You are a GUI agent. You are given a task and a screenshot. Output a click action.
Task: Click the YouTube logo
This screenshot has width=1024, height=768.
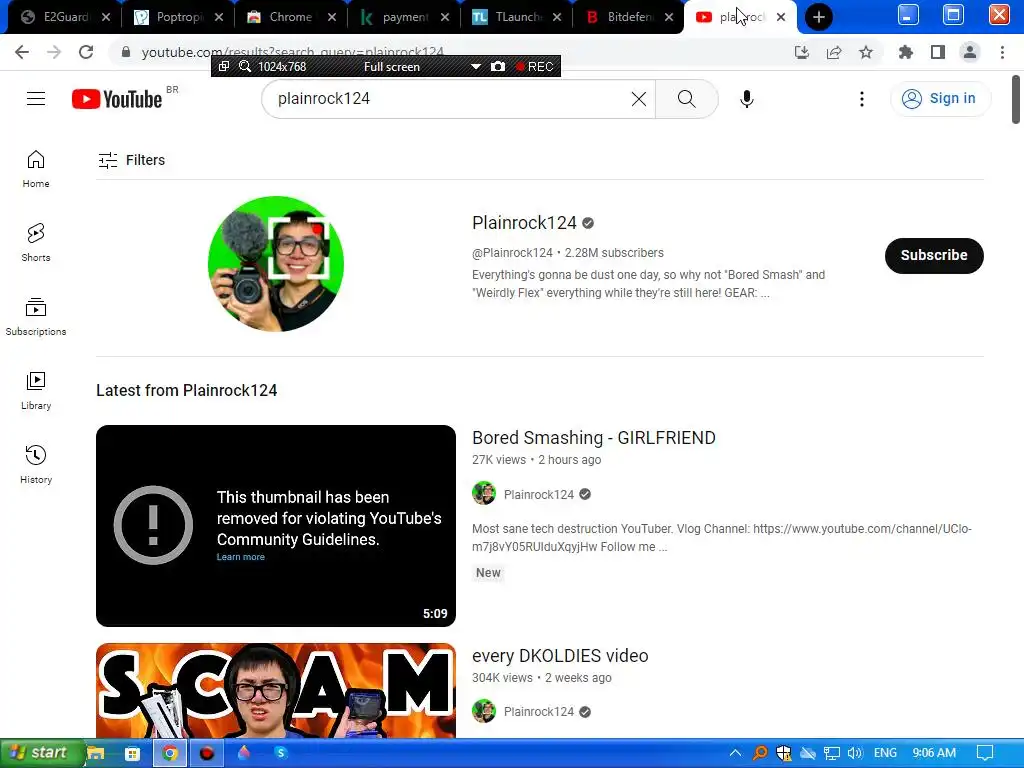(x=117, y=99)
